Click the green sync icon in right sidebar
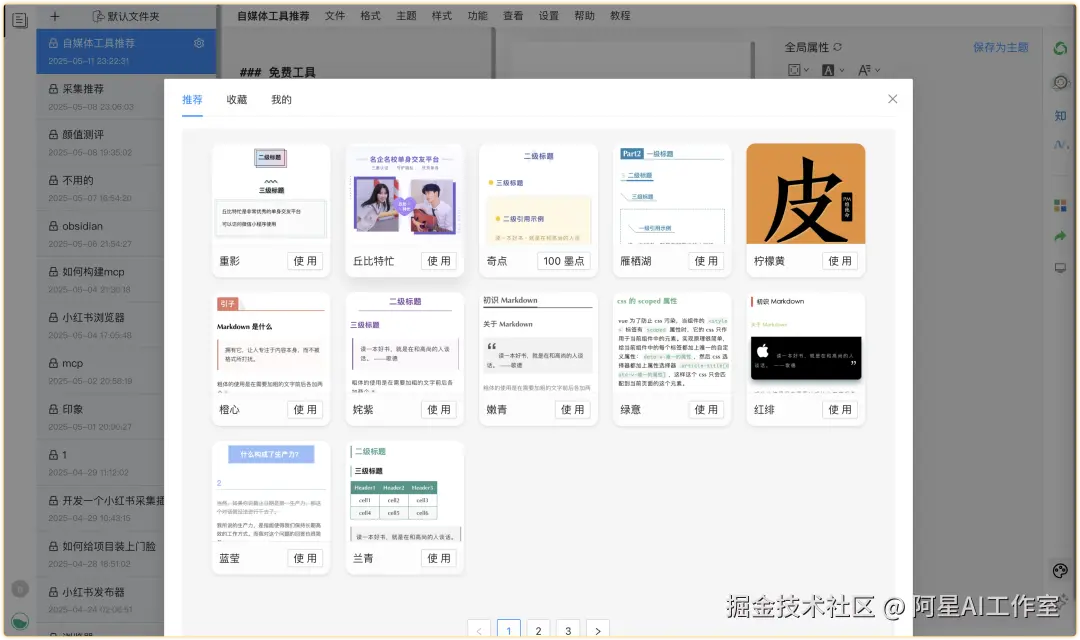1080x640 pixels. 1060,46
